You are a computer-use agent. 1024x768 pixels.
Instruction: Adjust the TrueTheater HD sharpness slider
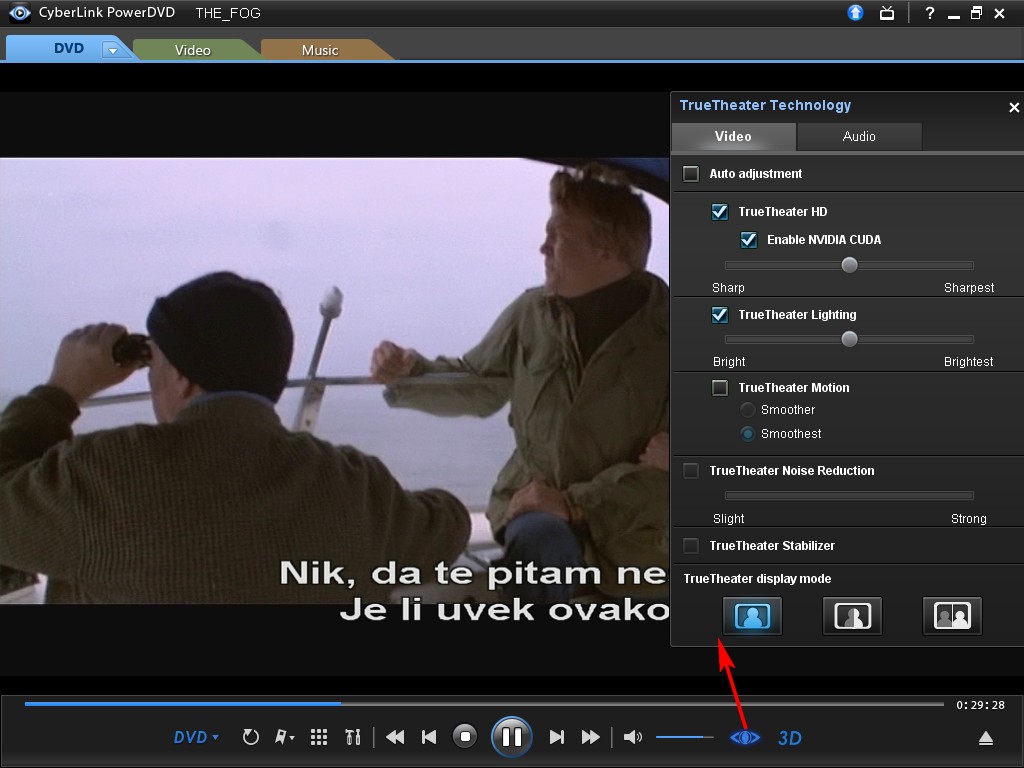coord(849,265)
